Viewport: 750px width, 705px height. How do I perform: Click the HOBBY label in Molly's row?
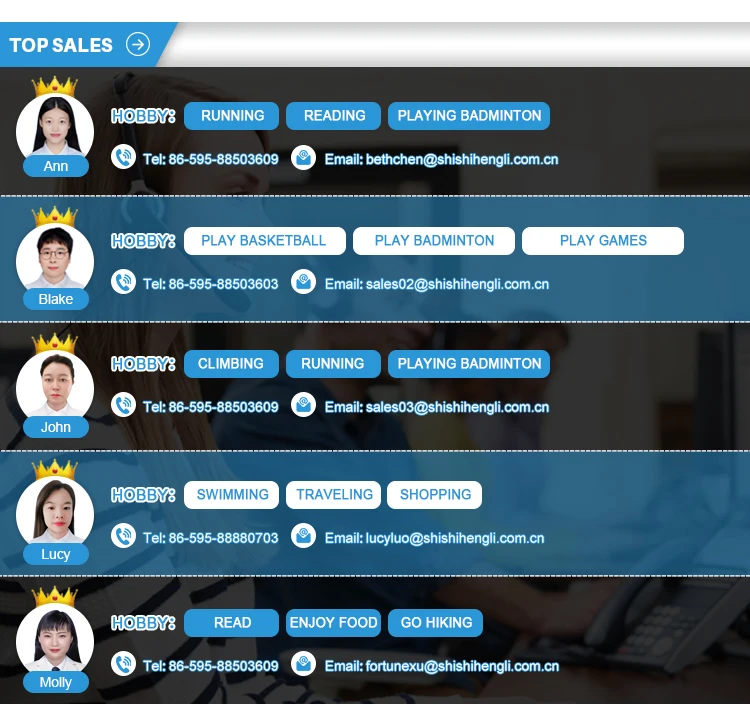click(143, 623)
